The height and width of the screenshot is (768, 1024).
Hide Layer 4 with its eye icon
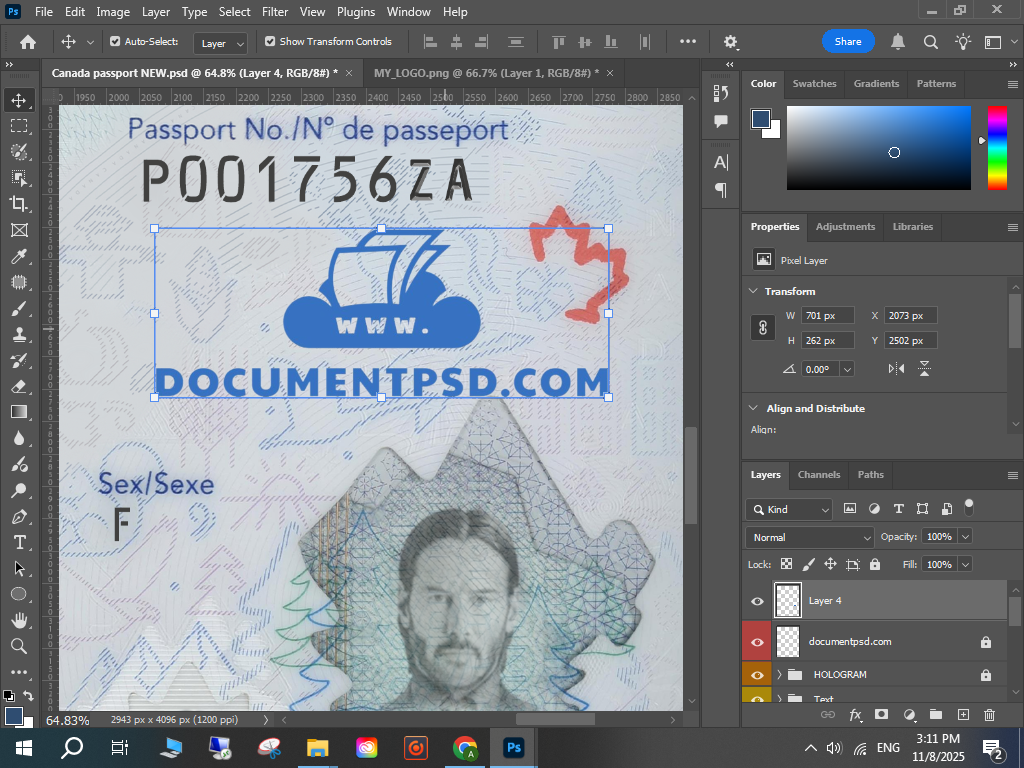point(757,601)
